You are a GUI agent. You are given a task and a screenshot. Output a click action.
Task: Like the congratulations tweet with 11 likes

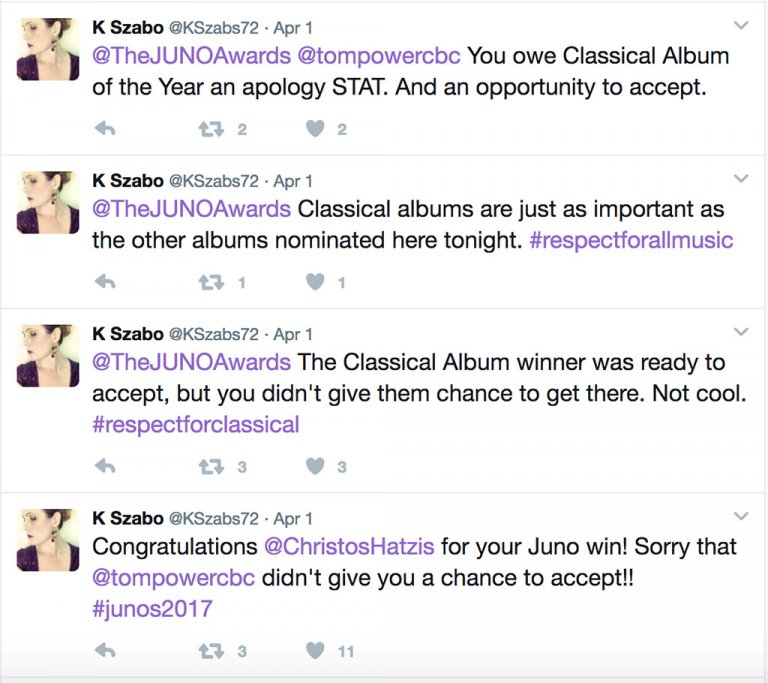(x=315, y=651)
